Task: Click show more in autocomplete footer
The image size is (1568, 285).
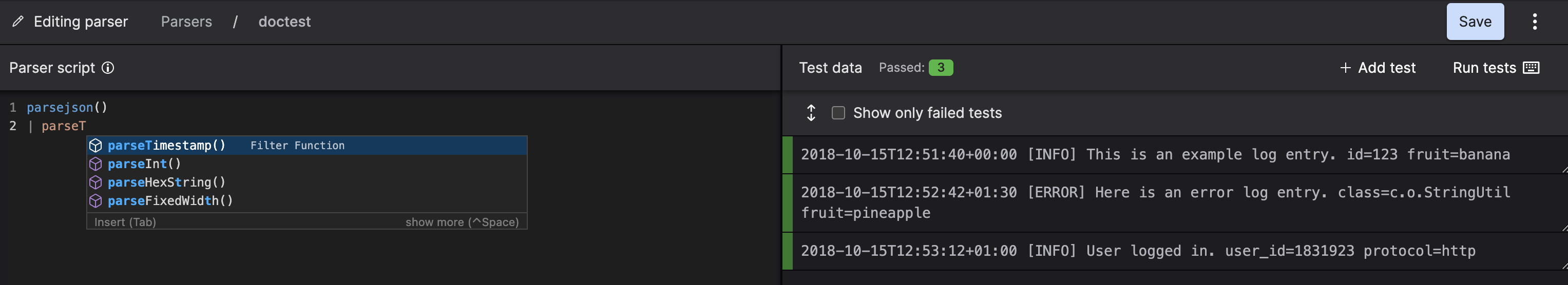Action: pyautogui.click(x=462, y=222)
